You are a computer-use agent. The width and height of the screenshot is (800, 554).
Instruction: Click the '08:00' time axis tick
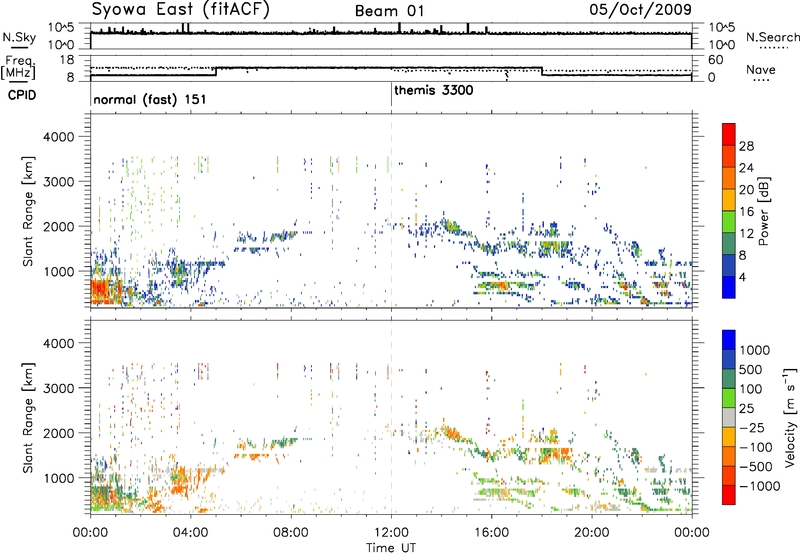[x=291, y=533]
